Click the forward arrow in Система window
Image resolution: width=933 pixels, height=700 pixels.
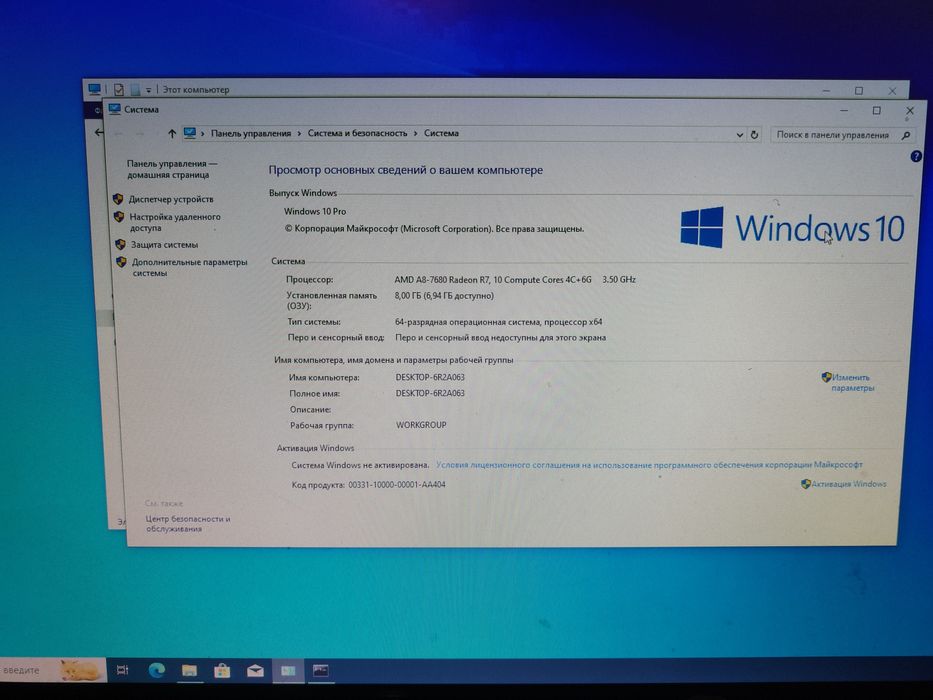(140, 134)
